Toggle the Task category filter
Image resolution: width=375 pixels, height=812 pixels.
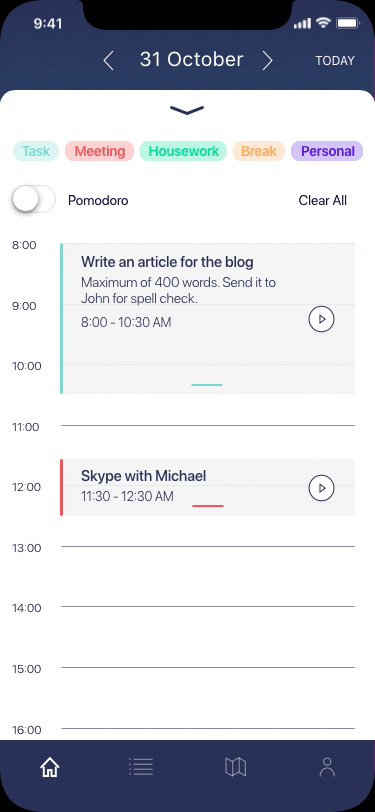[x=36, y=151]
